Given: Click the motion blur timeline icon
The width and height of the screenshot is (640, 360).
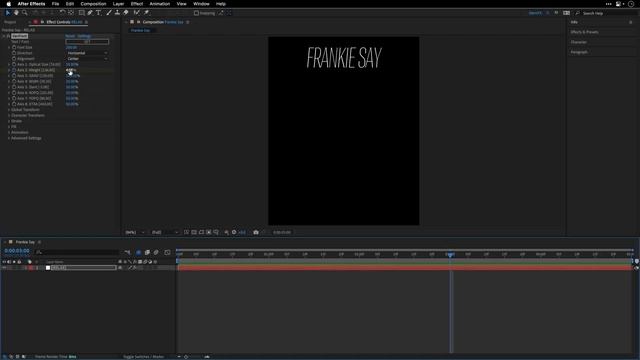Looking at the screenshot, I should pos(156,252).
